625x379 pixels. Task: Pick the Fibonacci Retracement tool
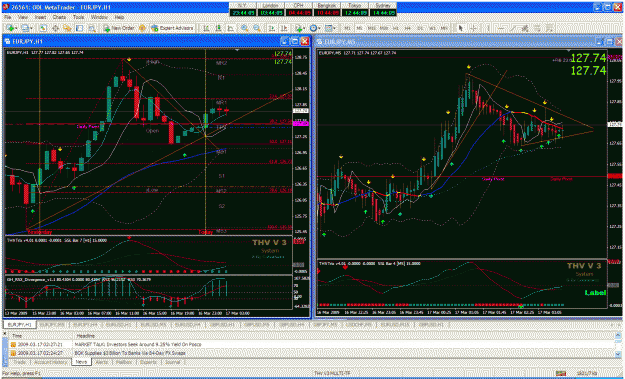(538, 28)
